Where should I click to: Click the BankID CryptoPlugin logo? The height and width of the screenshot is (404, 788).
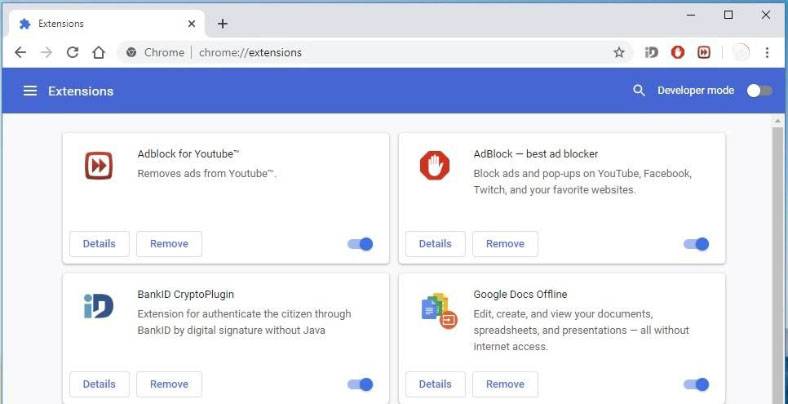click(x=98, y=306)
